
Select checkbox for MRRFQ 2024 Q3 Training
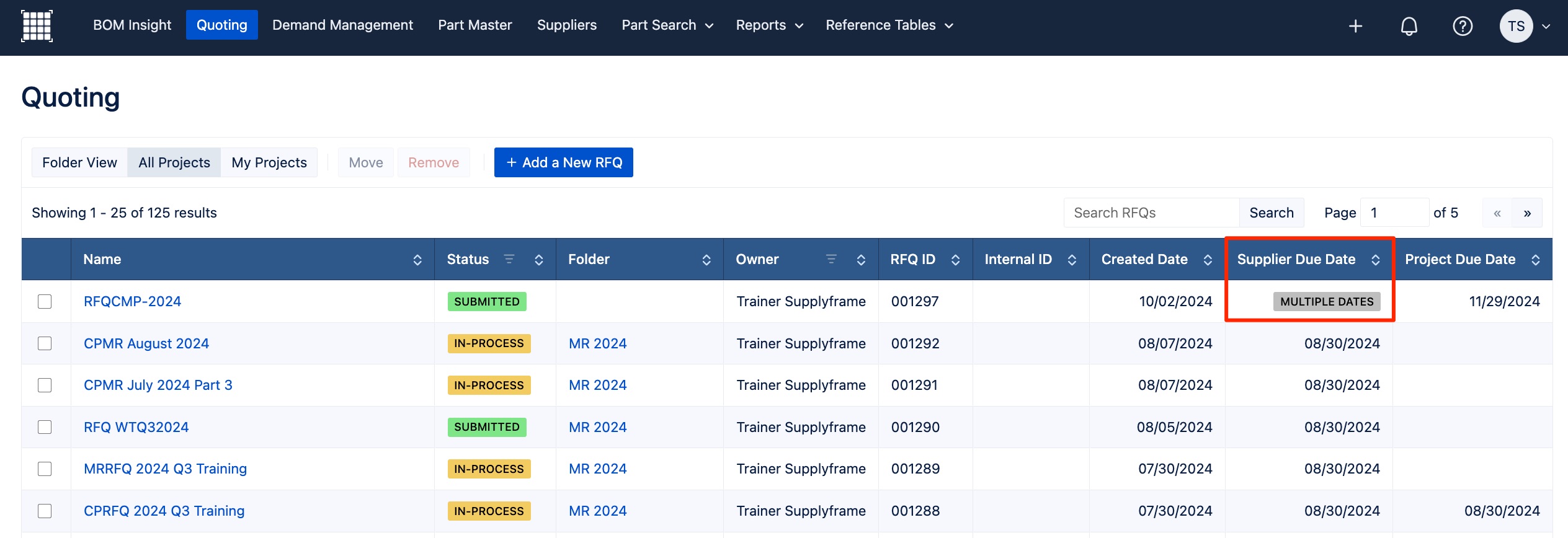45,469
